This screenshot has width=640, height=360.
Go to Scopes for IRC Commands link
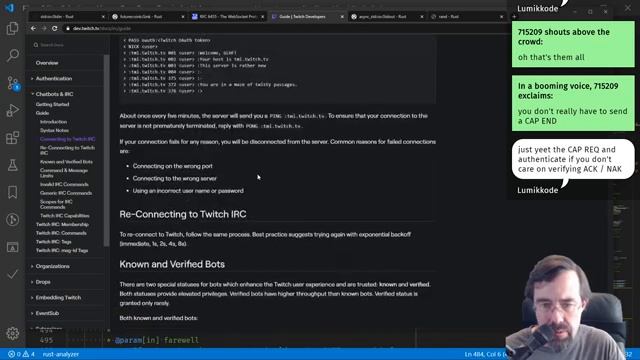[x=56, y=204]
